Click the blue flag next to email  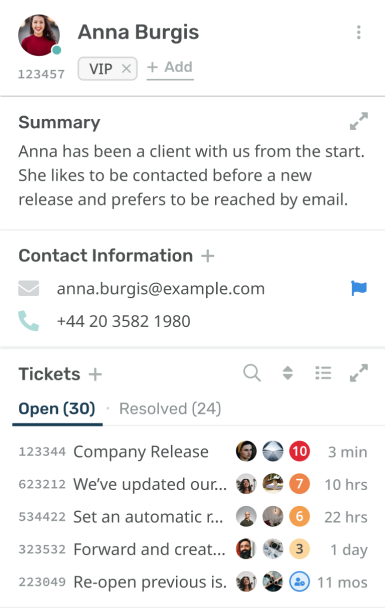pyautogui.click(x=359, y=288)
